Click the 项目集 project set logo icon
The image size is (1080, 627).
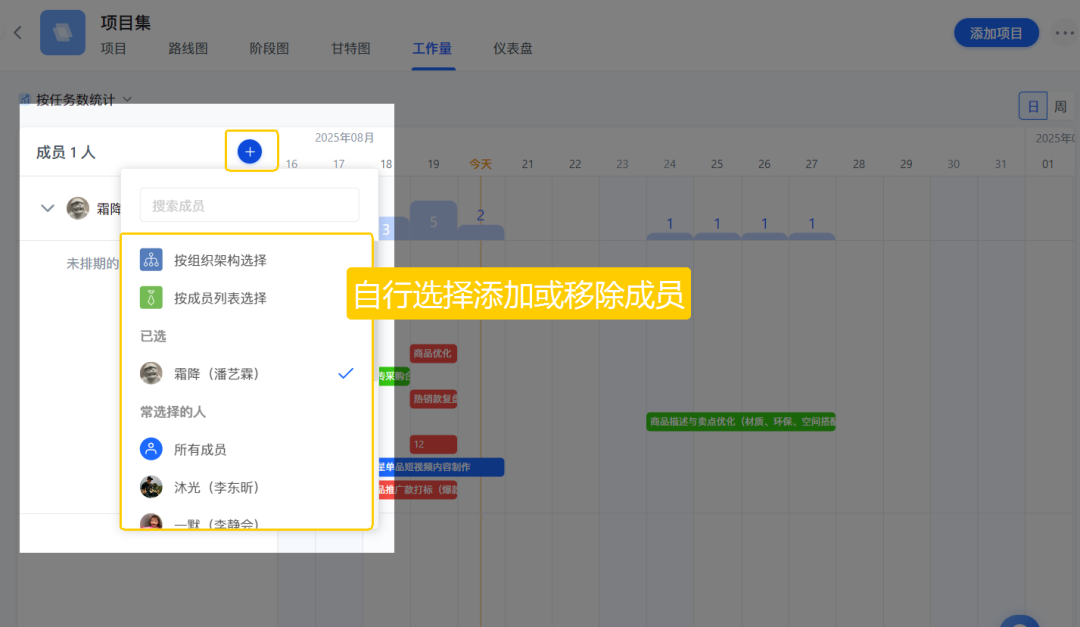pyautogui.click(x=63, y=33)
